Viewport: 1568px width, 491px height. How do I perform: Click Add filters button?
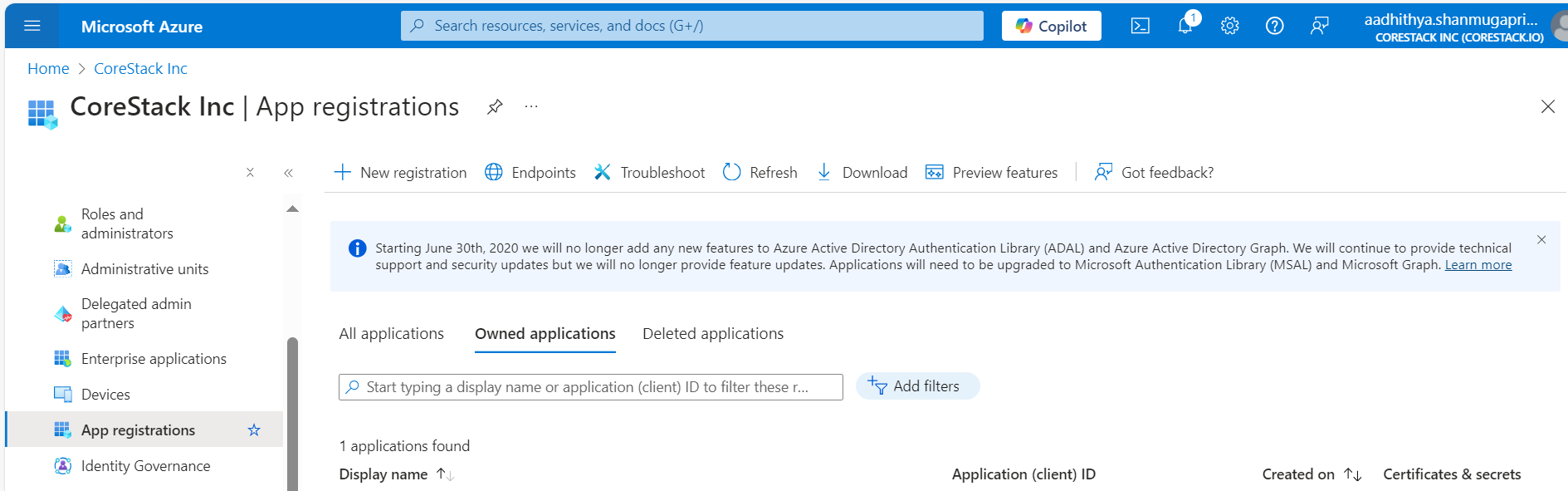pos(917,386)
